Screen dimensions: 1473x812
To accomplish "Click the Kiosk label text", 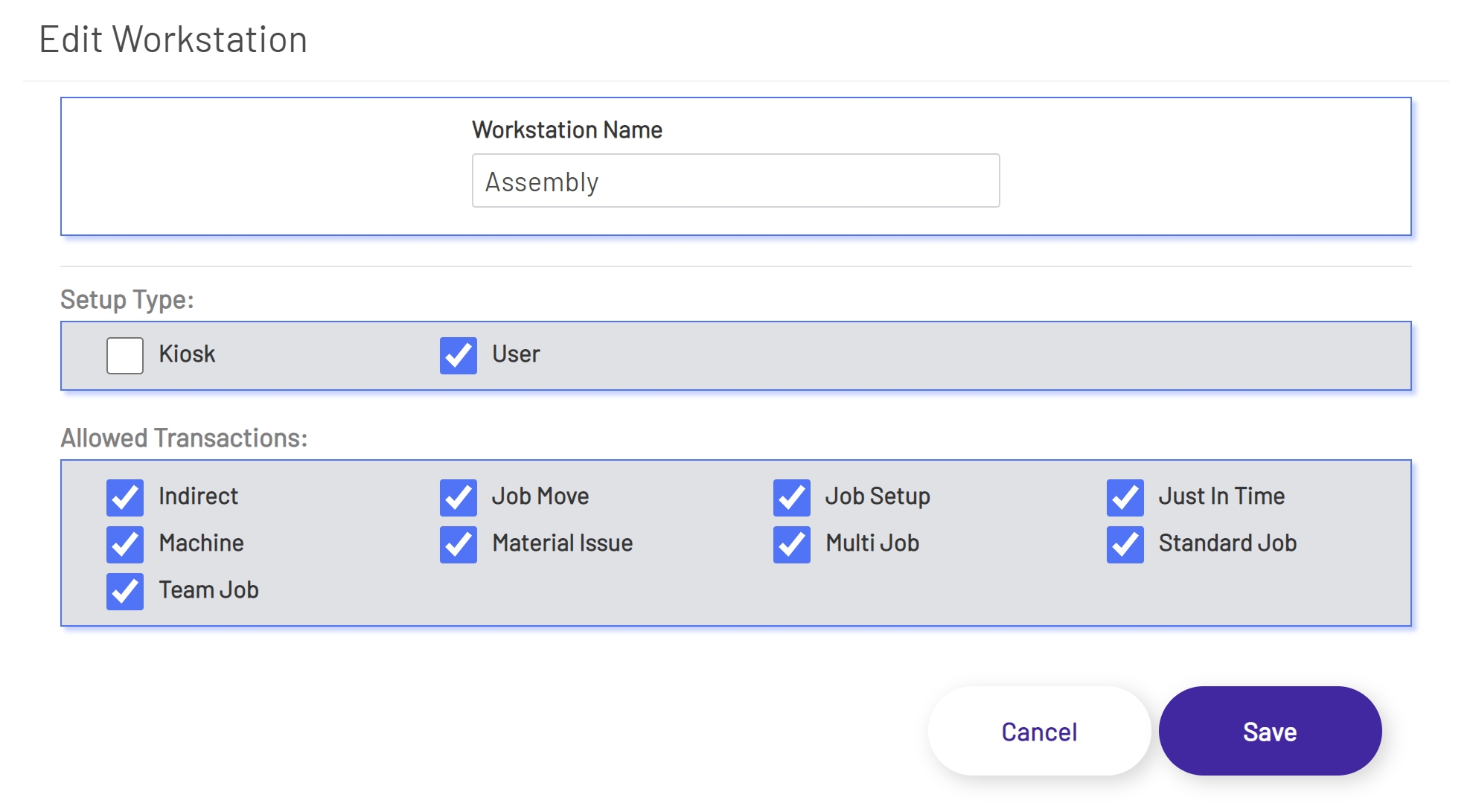I will coord(187,354).
